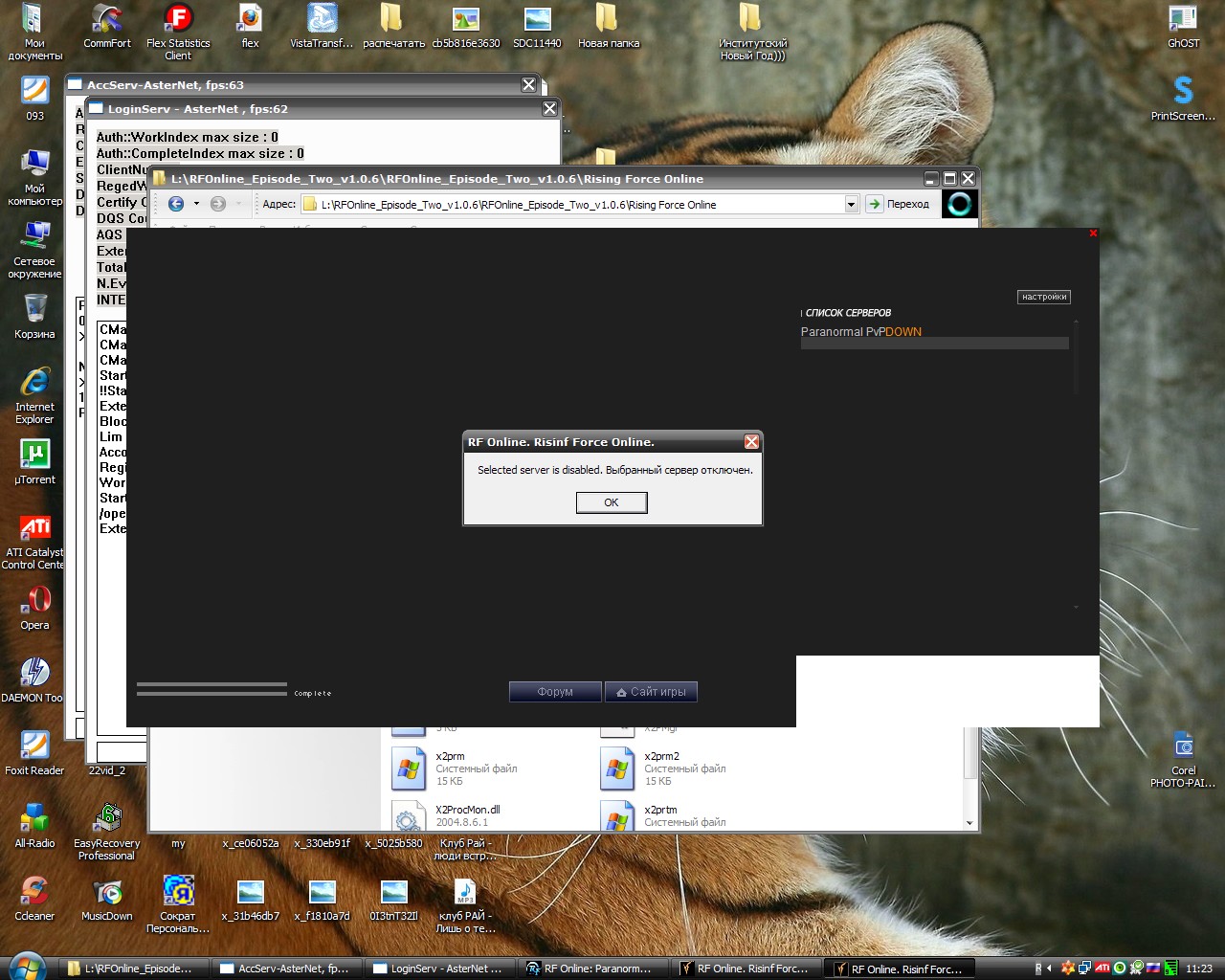
Task: Open the VistaTransf... desktop icon
Action: [x=322, y=26]
